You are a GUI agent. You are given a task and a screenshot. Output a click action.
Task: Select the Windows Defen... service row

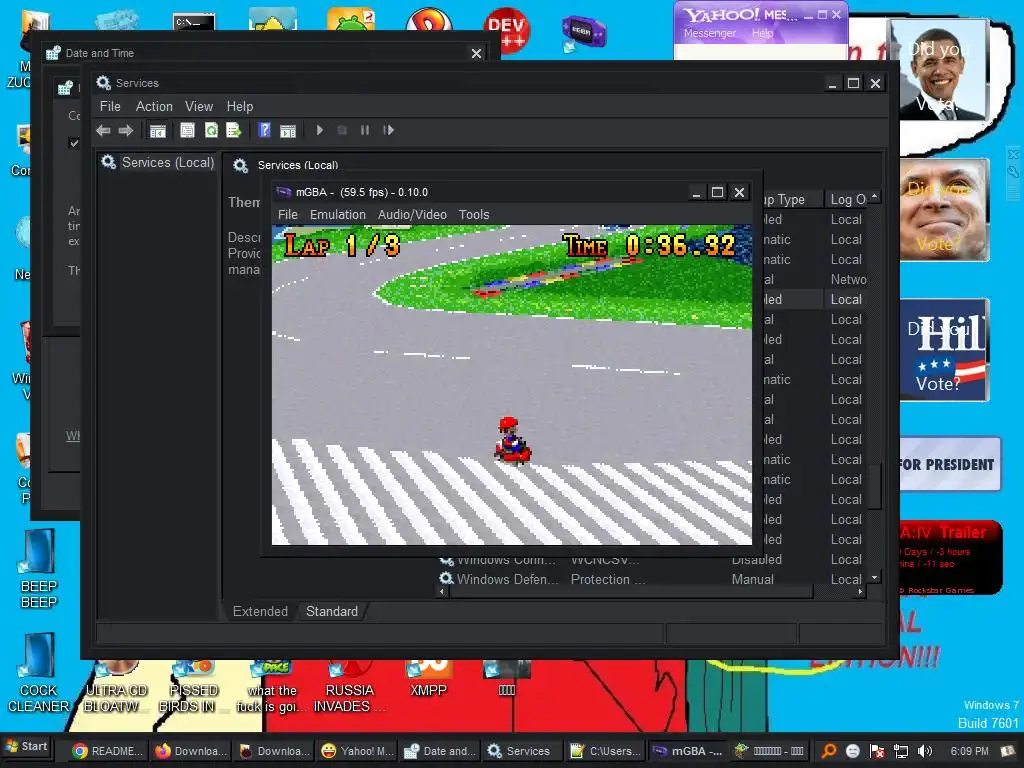pos(653,579)
